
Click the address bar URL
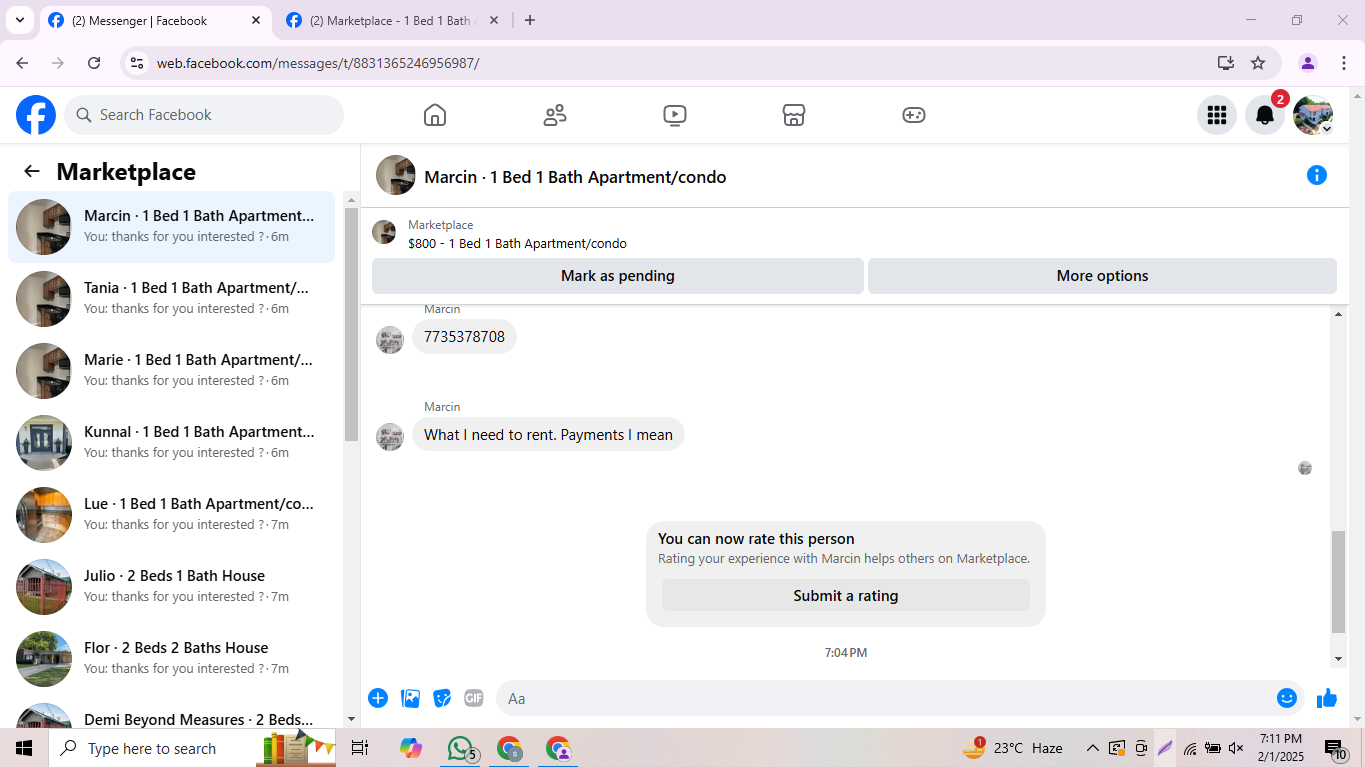click(x=318, y=63)
